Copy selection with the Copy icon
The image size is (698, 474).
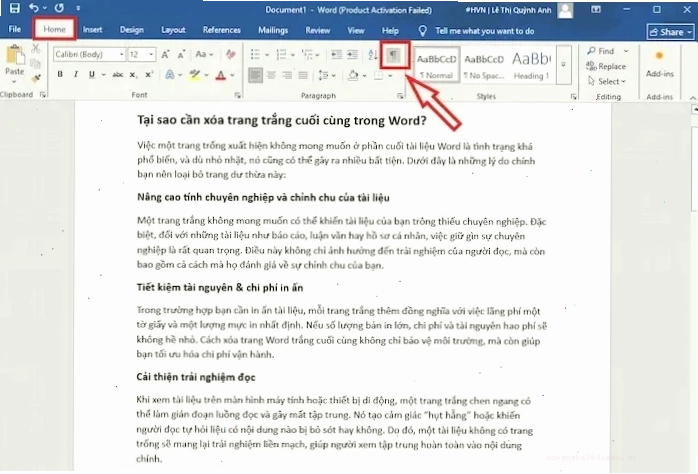(x=36, y=64)
